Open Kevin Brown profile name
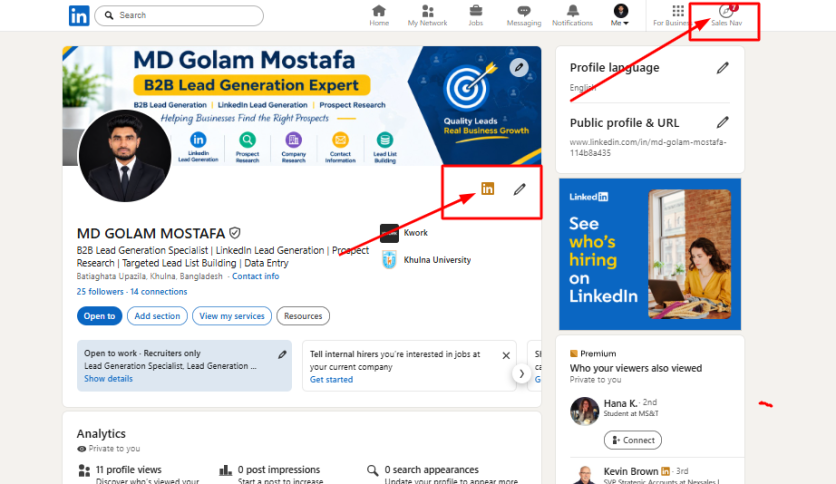This screenshot has height=484, width=836. (x=631, y=471)
